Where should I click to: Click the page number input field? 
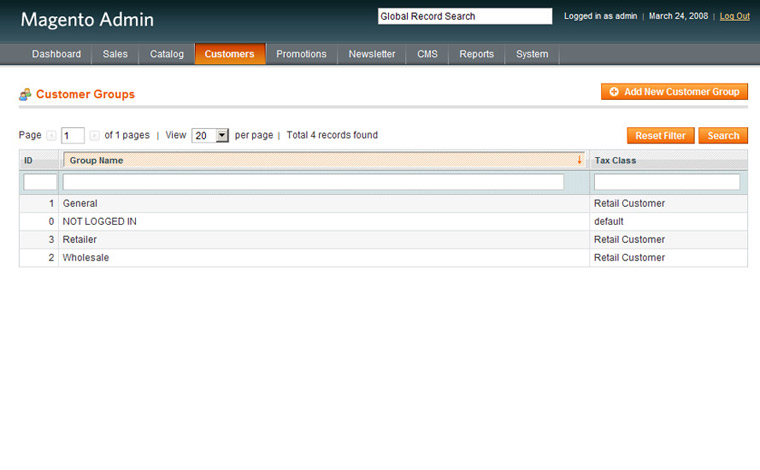tap(73, 136)
